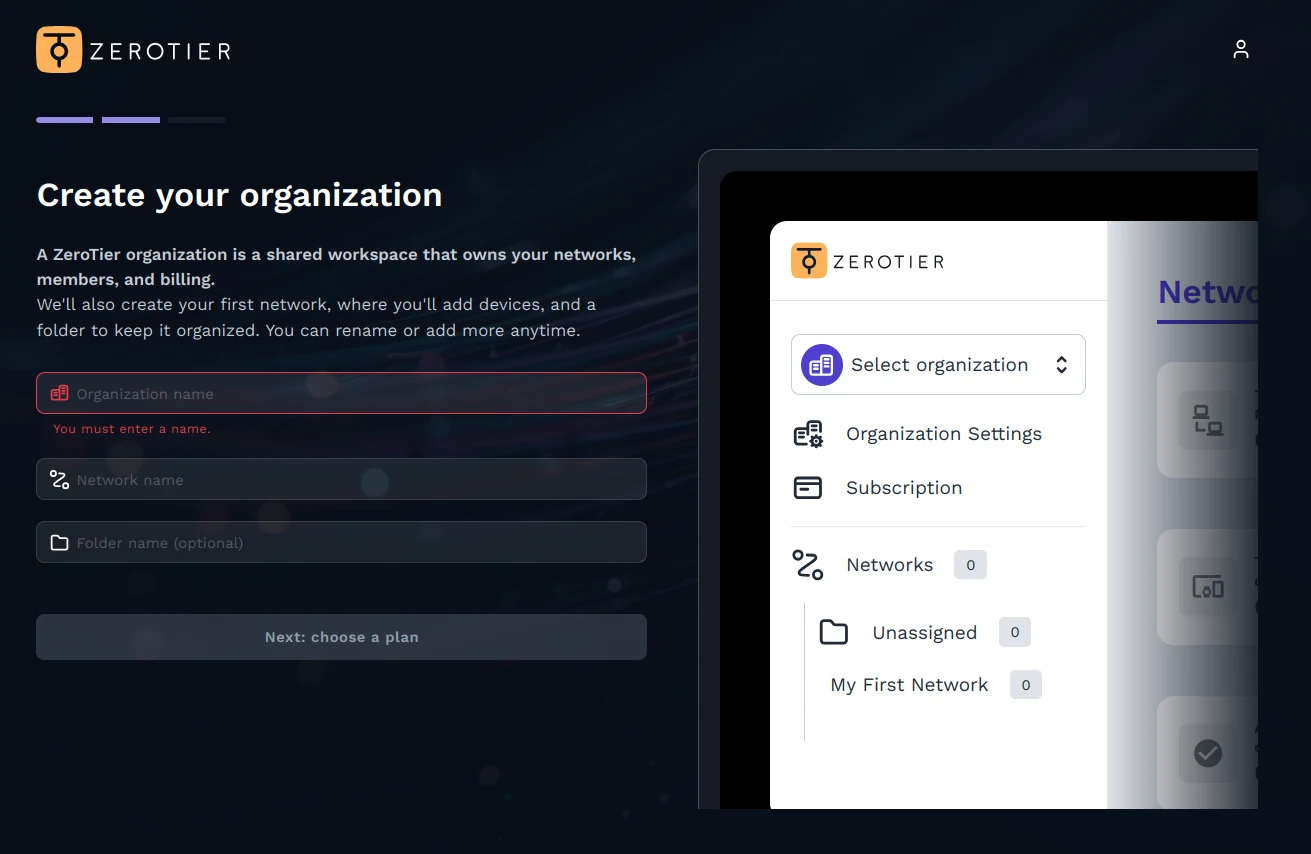
Task: Click the Subscription card icon
Action: 808,488
